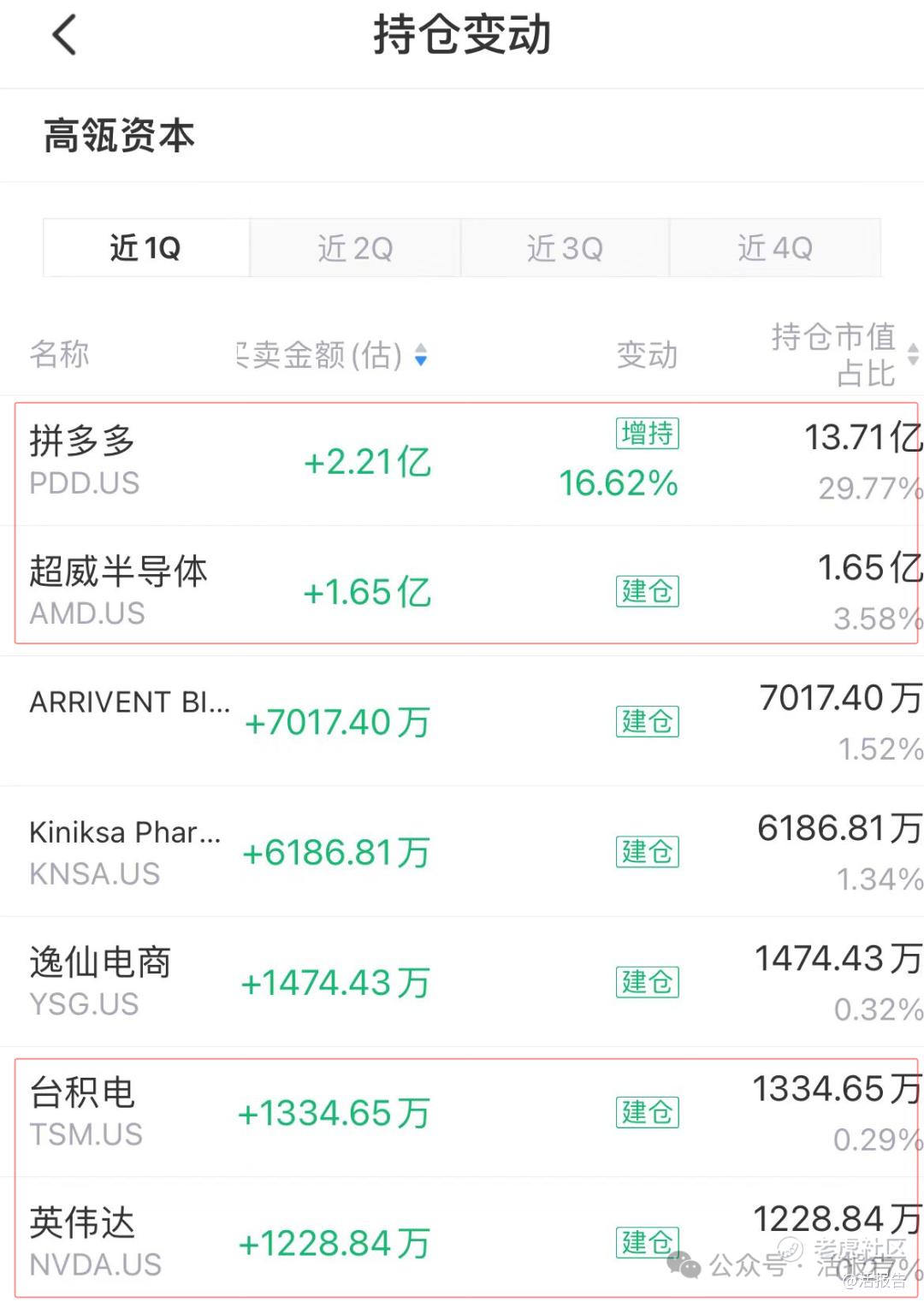Sort by holding value ratio arrow
This screenshot has height=1302, width=924.
pyautogui.click(x=913, y=354)
